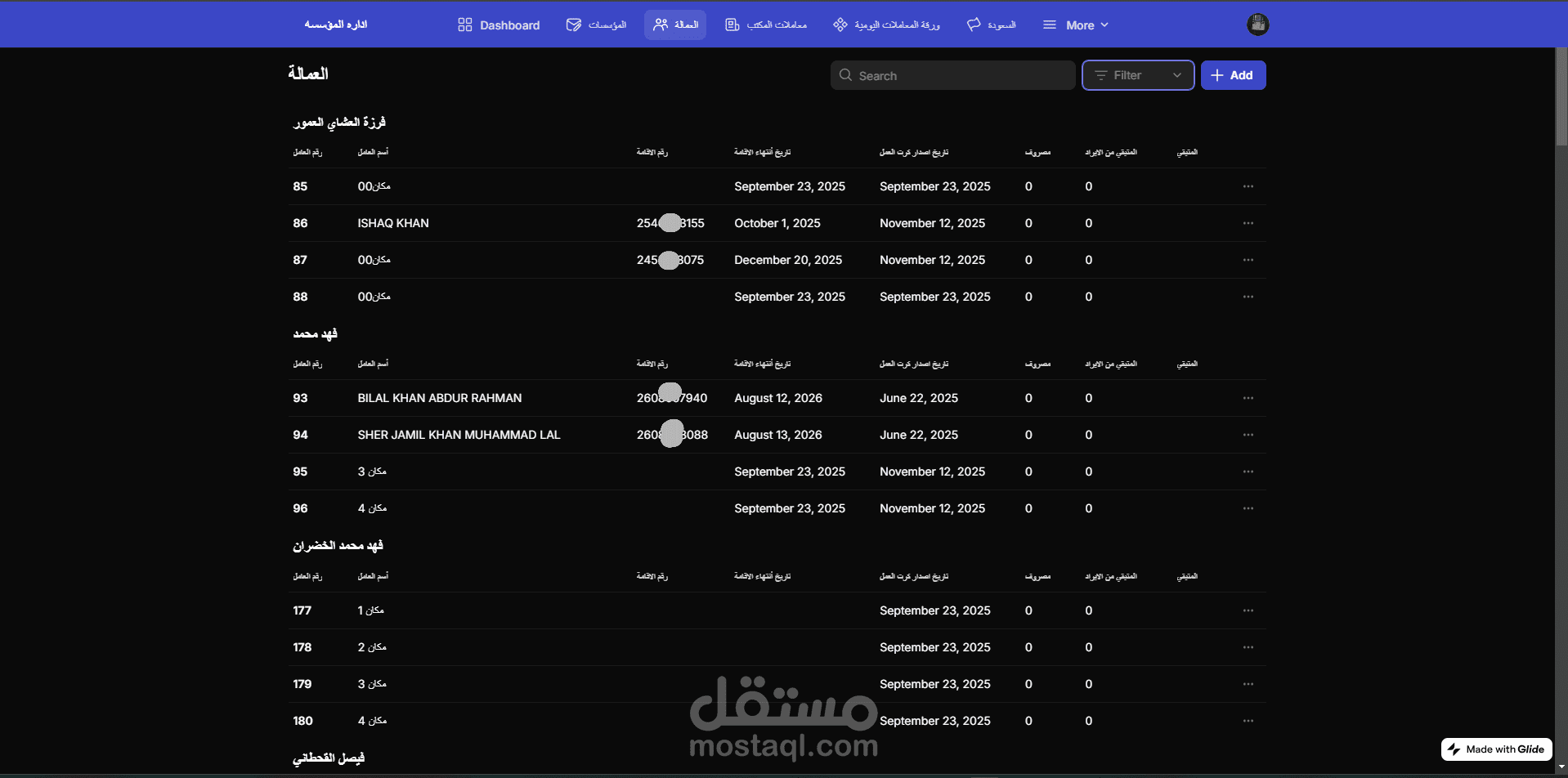1568x778 pixels.
Task: Select the December 20, 2025 expiry date
Action: 788,260
